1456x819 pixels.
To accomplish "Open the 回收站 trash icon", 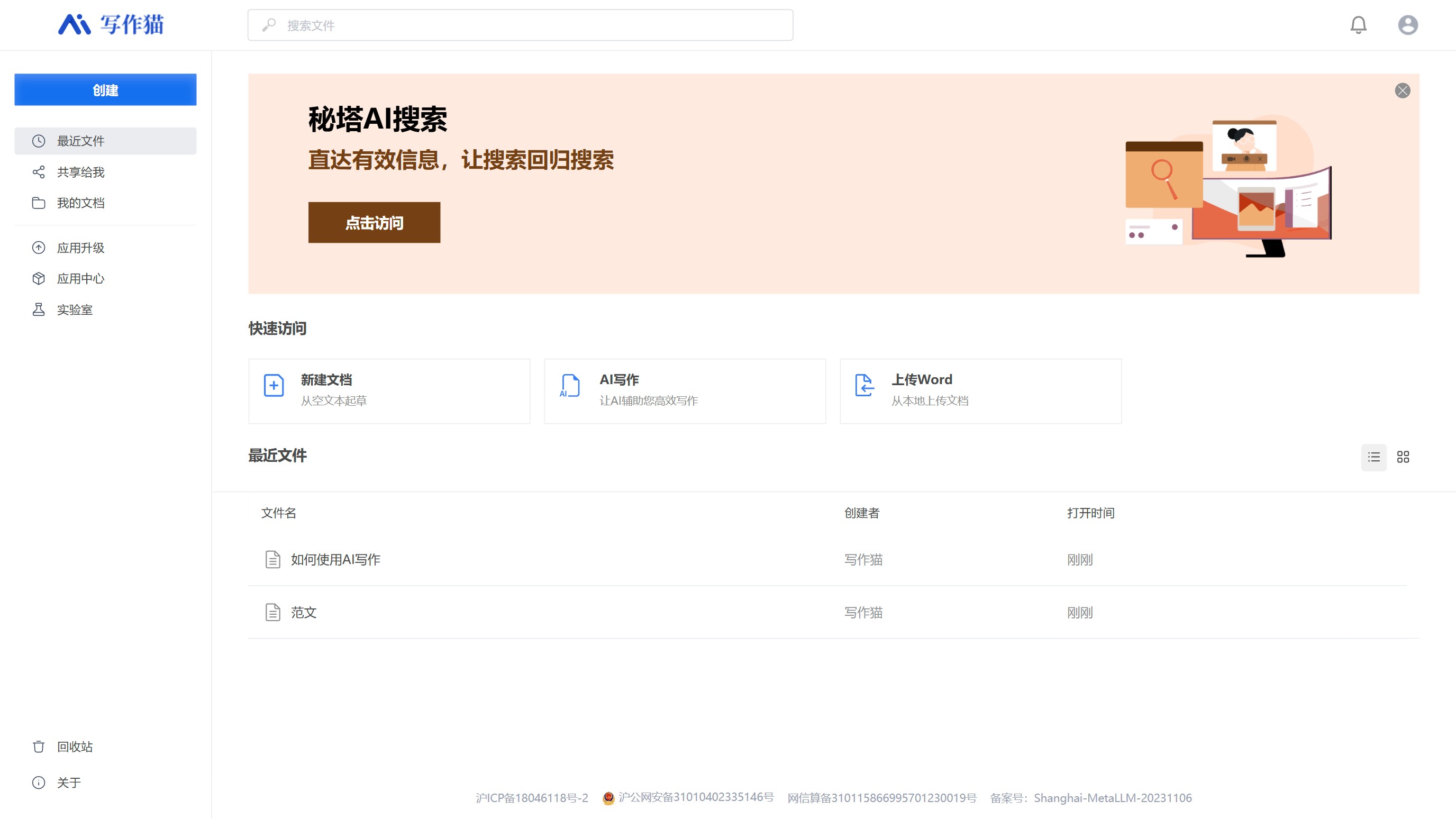I will (x=39, y=746).
